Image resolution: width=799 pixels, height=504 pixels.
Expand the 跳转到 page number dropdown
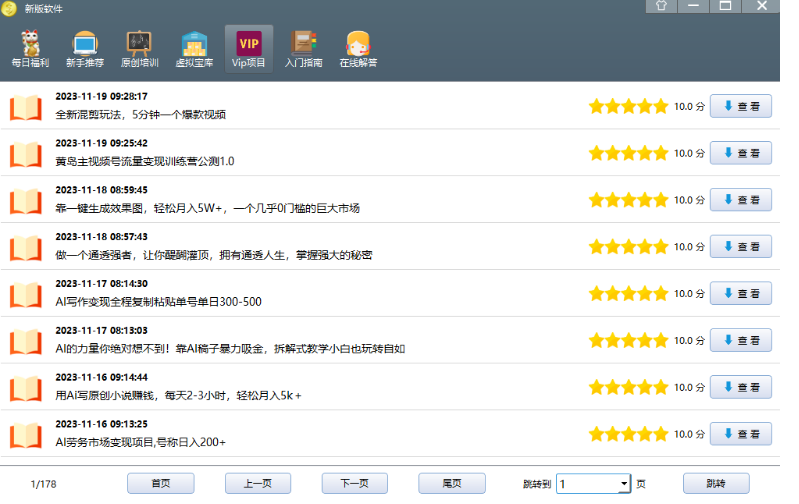pyautogui.click(x=624, y=484)
